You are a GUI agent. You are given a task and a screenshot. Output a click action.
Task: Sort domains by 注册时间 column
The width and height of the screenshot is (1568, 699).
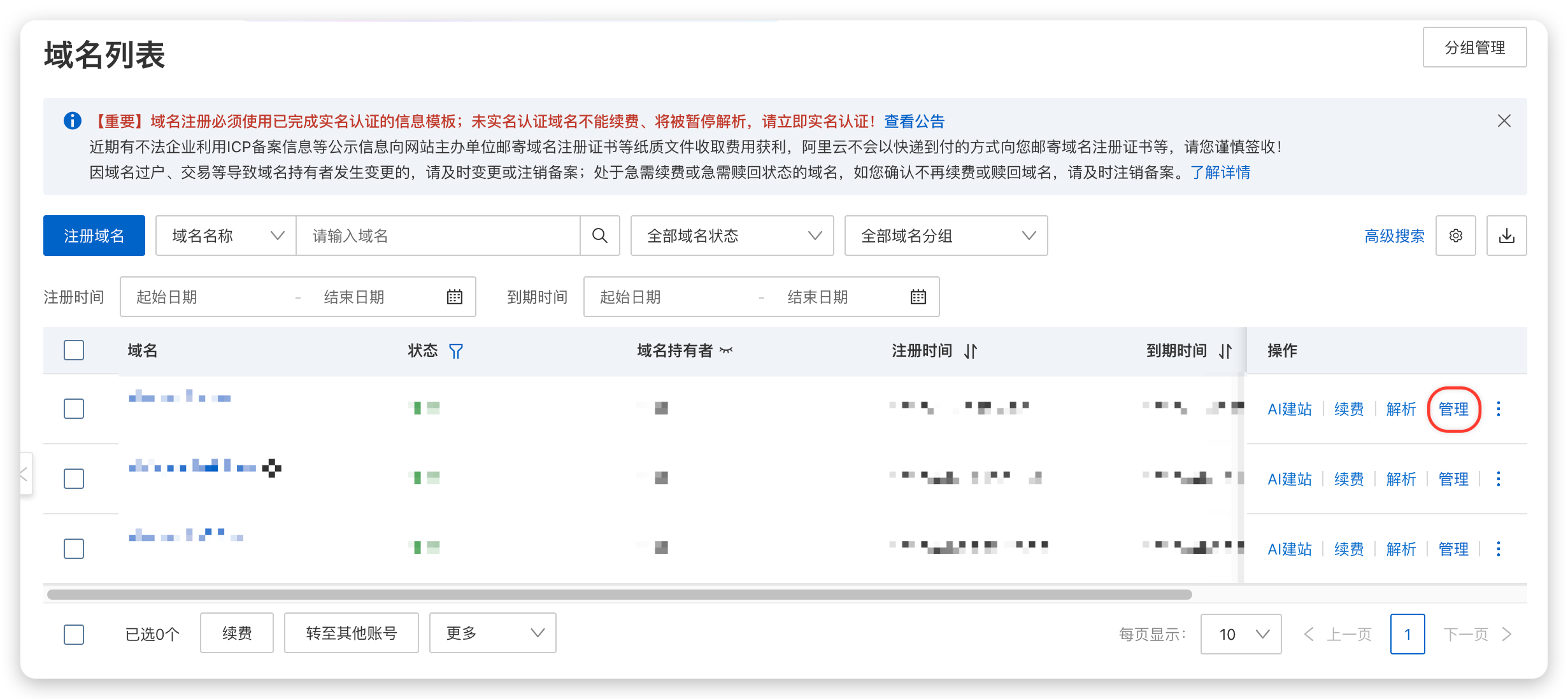971,351
